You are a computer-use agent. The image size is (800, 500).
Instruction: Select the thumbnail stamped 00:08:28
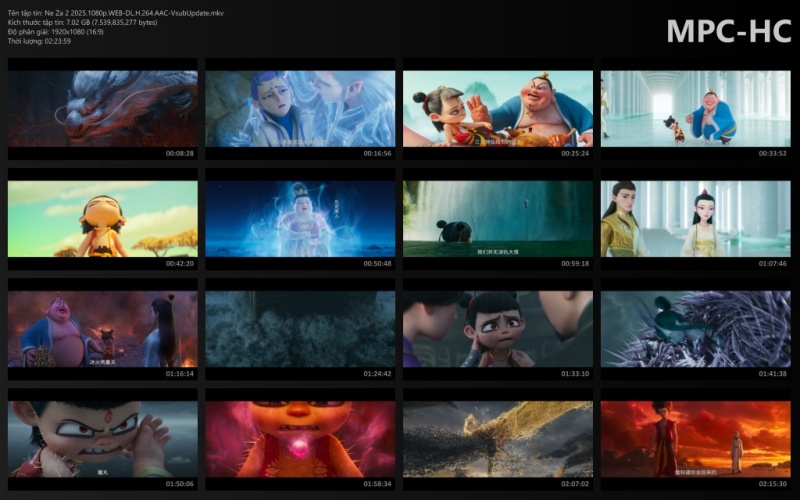coord(103,109)
